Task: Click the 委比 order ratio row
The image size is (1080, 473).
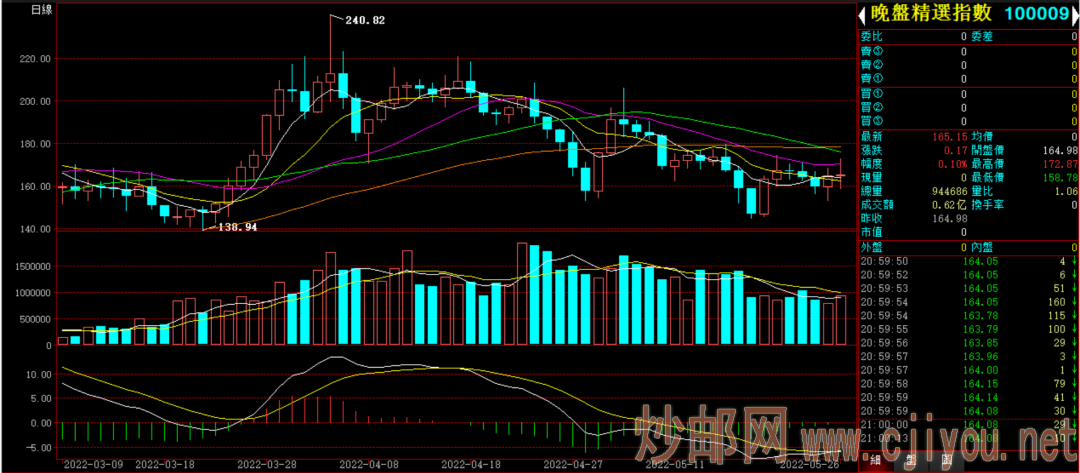Action: (912, 36)
